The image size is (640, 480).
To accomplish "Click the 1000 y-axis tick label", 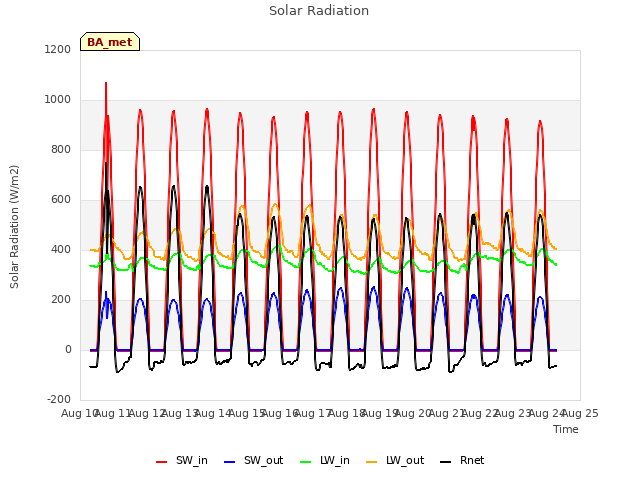I will pyautogui.click(x=58, y=100).
